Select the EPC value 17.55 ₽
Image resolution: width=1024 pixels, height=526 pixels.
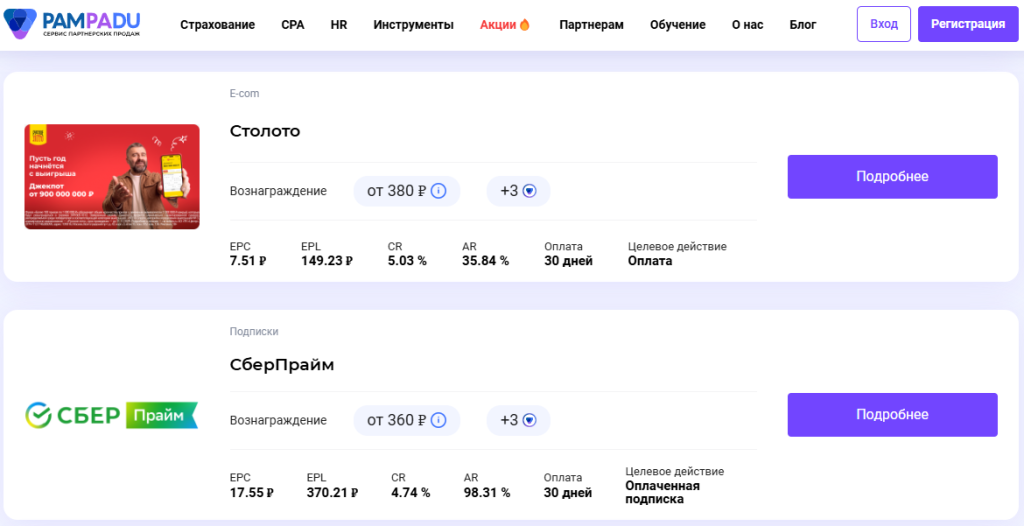click(x=251, y=493)
